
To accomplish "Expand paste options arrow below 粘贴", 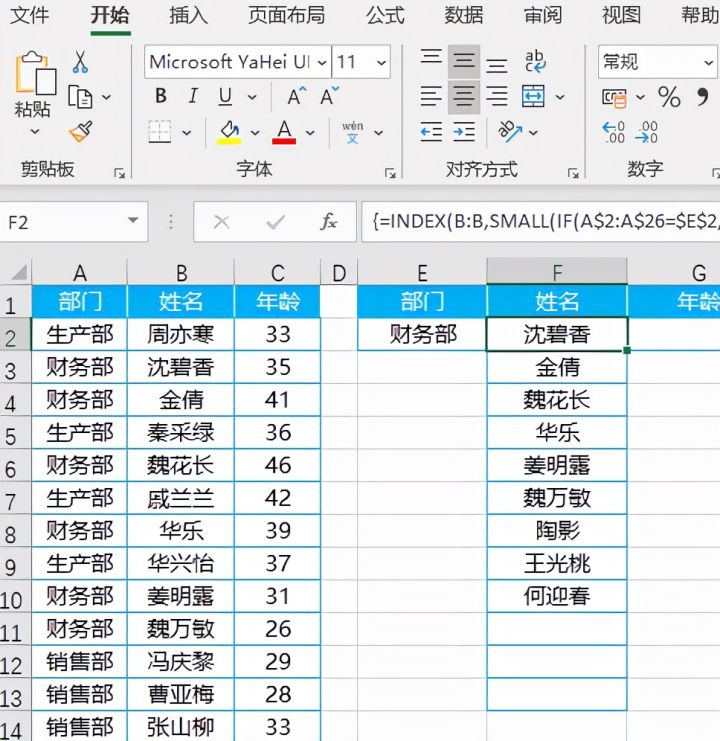I will (35, 131).
